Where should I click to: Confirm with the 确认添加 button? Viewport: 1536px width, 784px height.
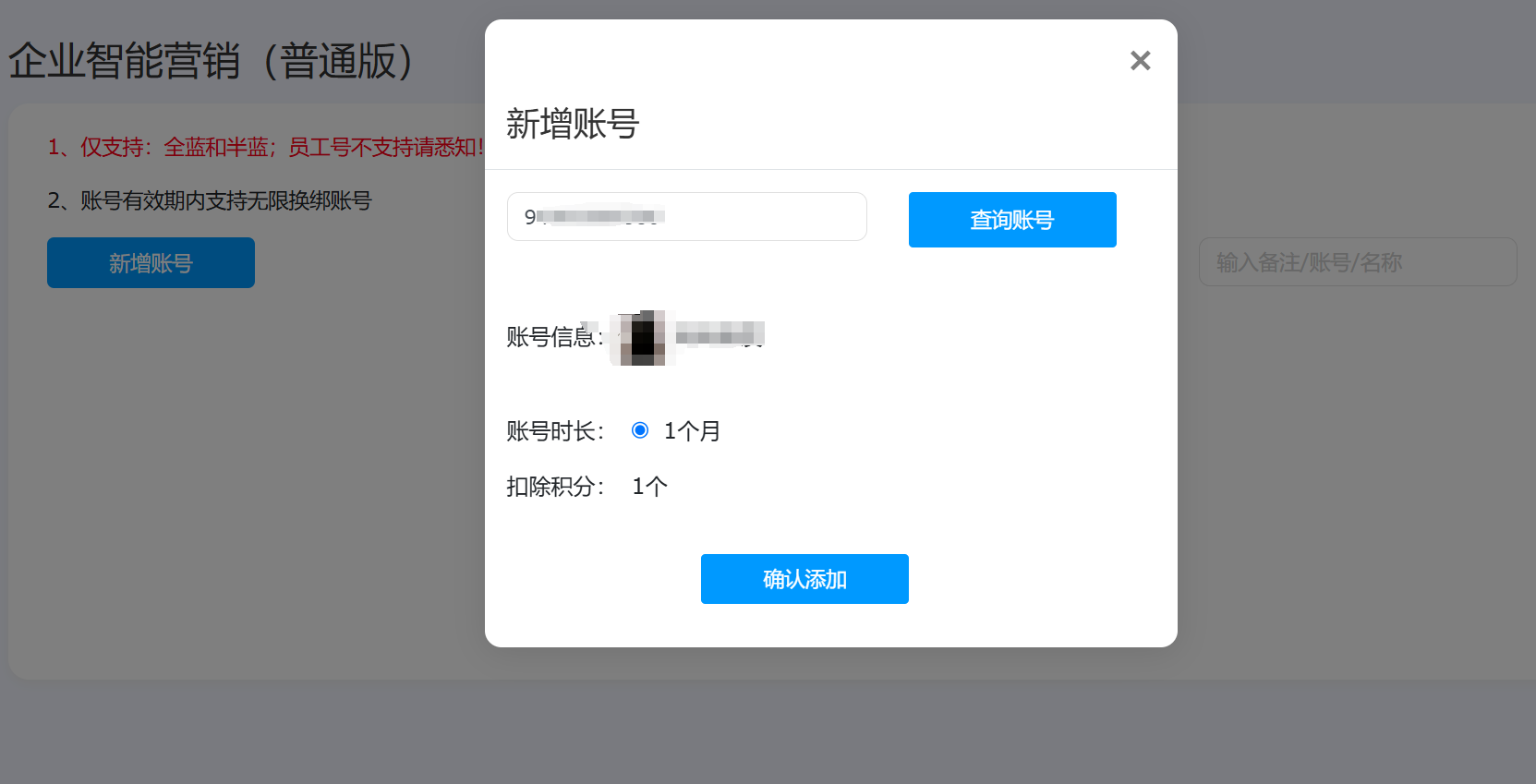804,579
